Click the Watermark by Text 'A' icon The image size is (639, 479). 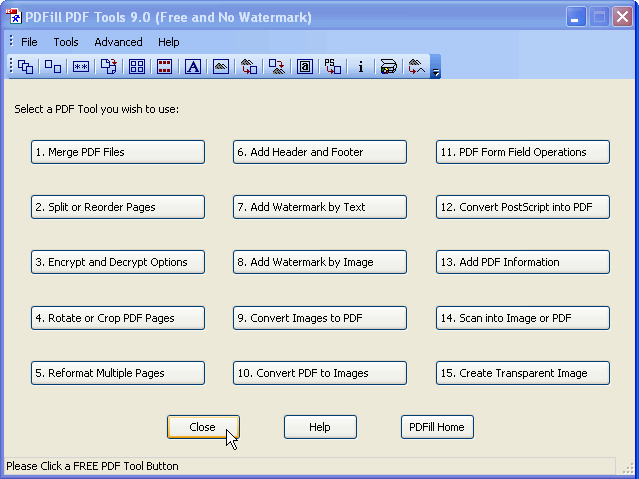[x=193, y=66]
